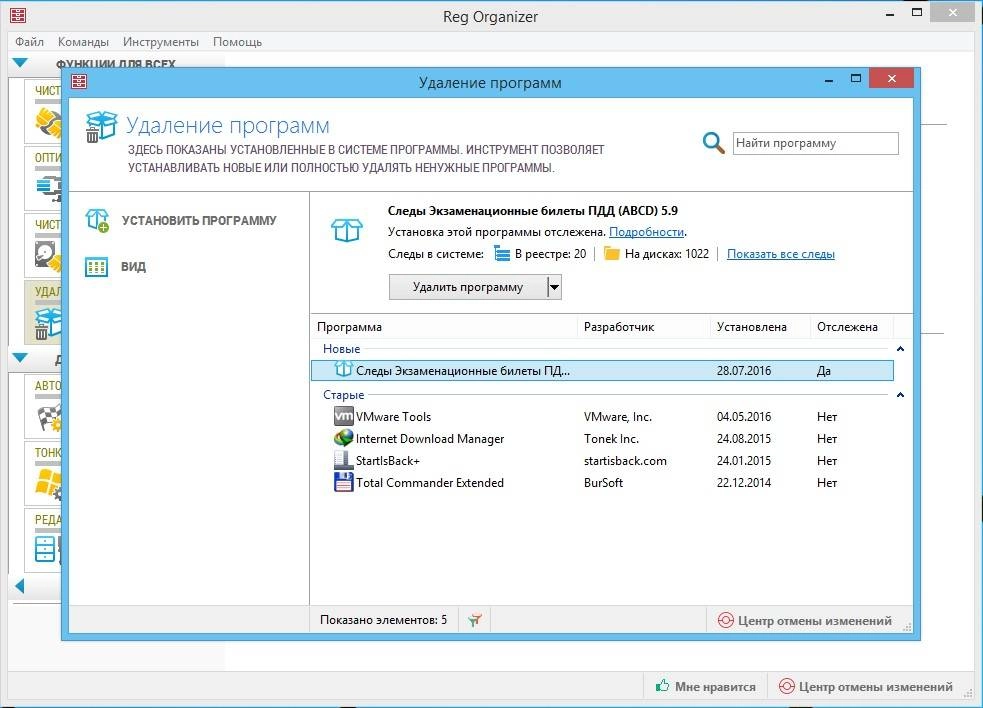This screenshot has height=708, width=983.
Task: Click Мне нравится in main window
Action: [705, 687]
